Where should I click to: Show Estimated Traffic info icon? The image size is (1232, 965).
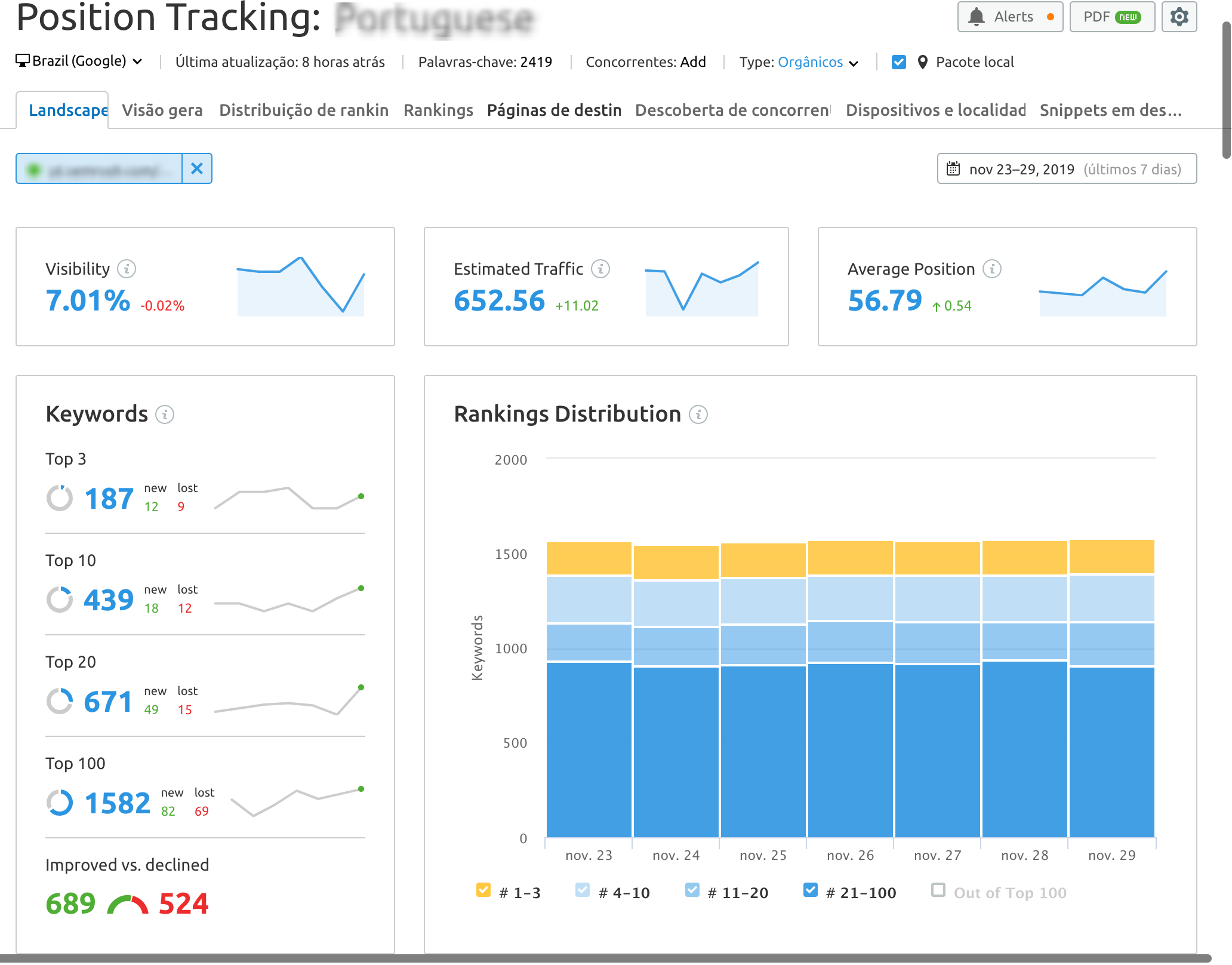(x=600, y=269)
